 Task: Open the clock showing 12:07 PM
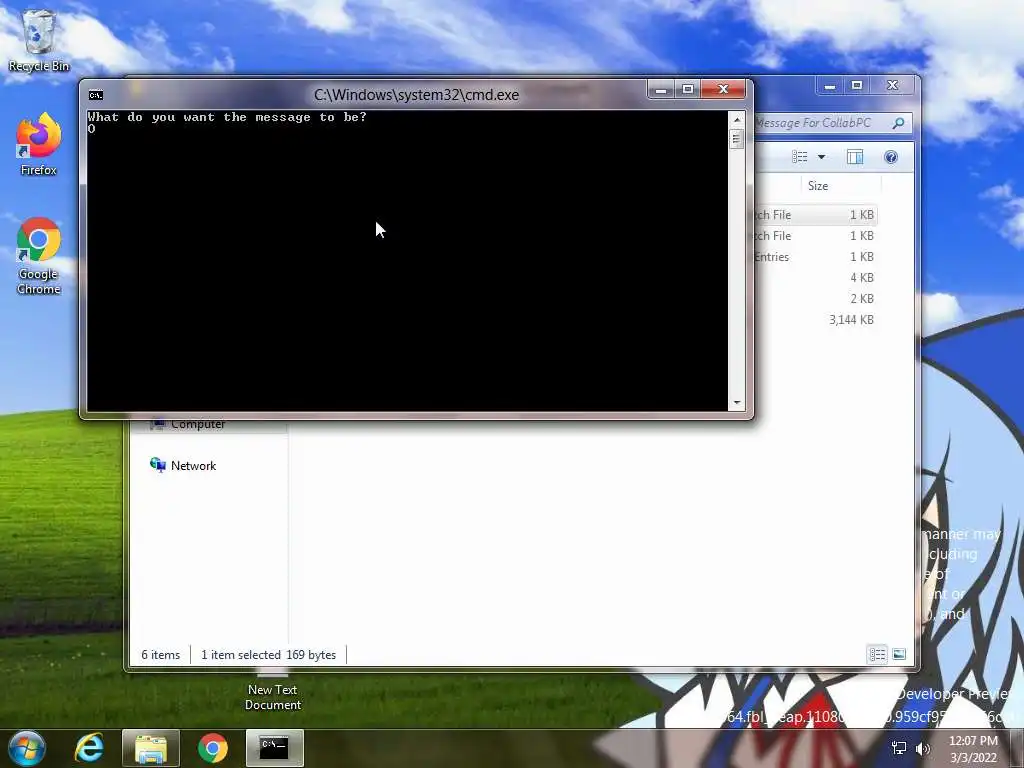pos(973,749)
